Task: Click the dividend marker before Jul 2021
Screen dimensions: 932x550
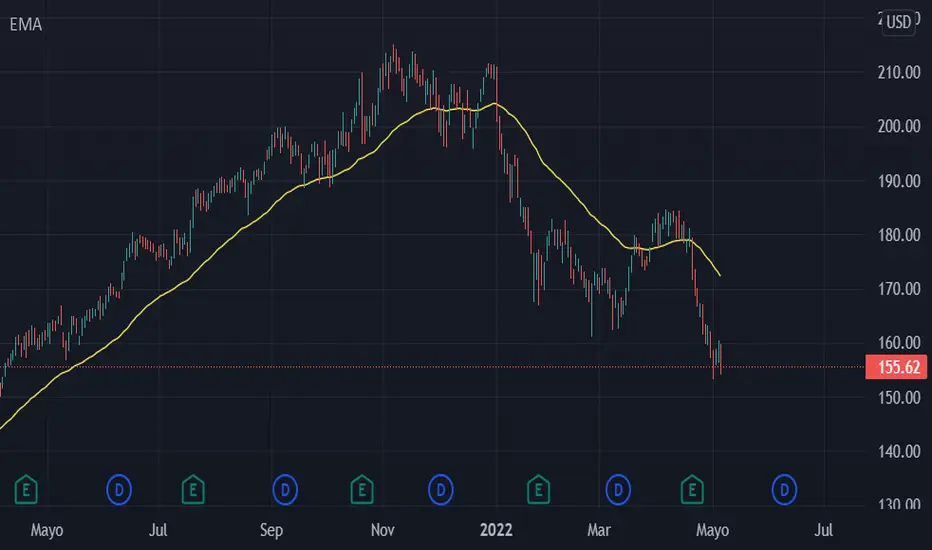Action: click(x=119, y=490)
